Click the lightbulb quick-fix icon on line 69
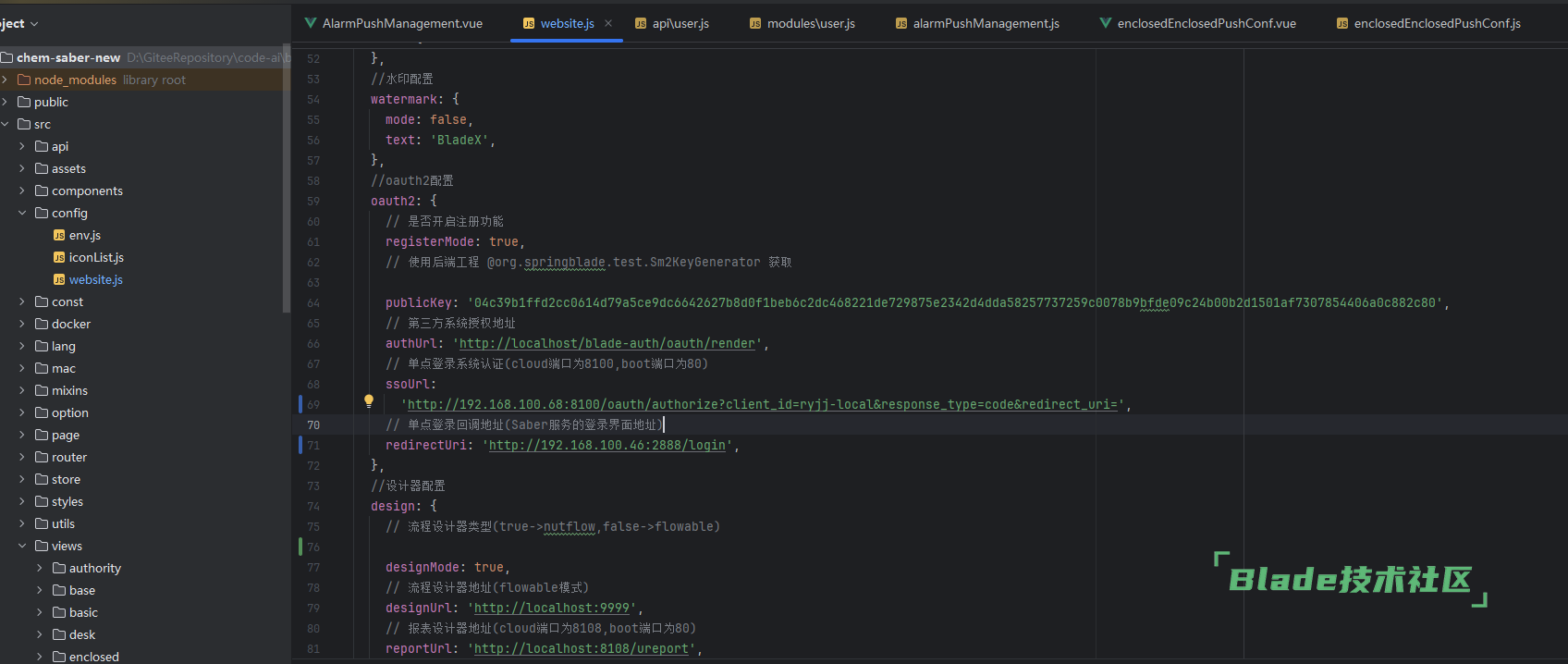 [x=369, y=401]
